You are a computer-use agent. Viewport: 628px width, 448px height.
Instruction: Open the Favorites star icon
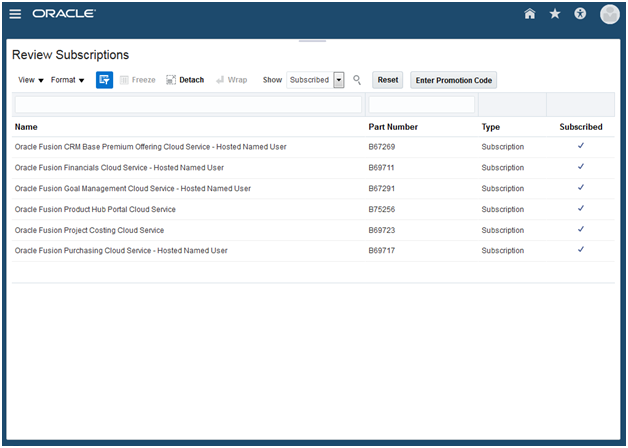(555, 14)
